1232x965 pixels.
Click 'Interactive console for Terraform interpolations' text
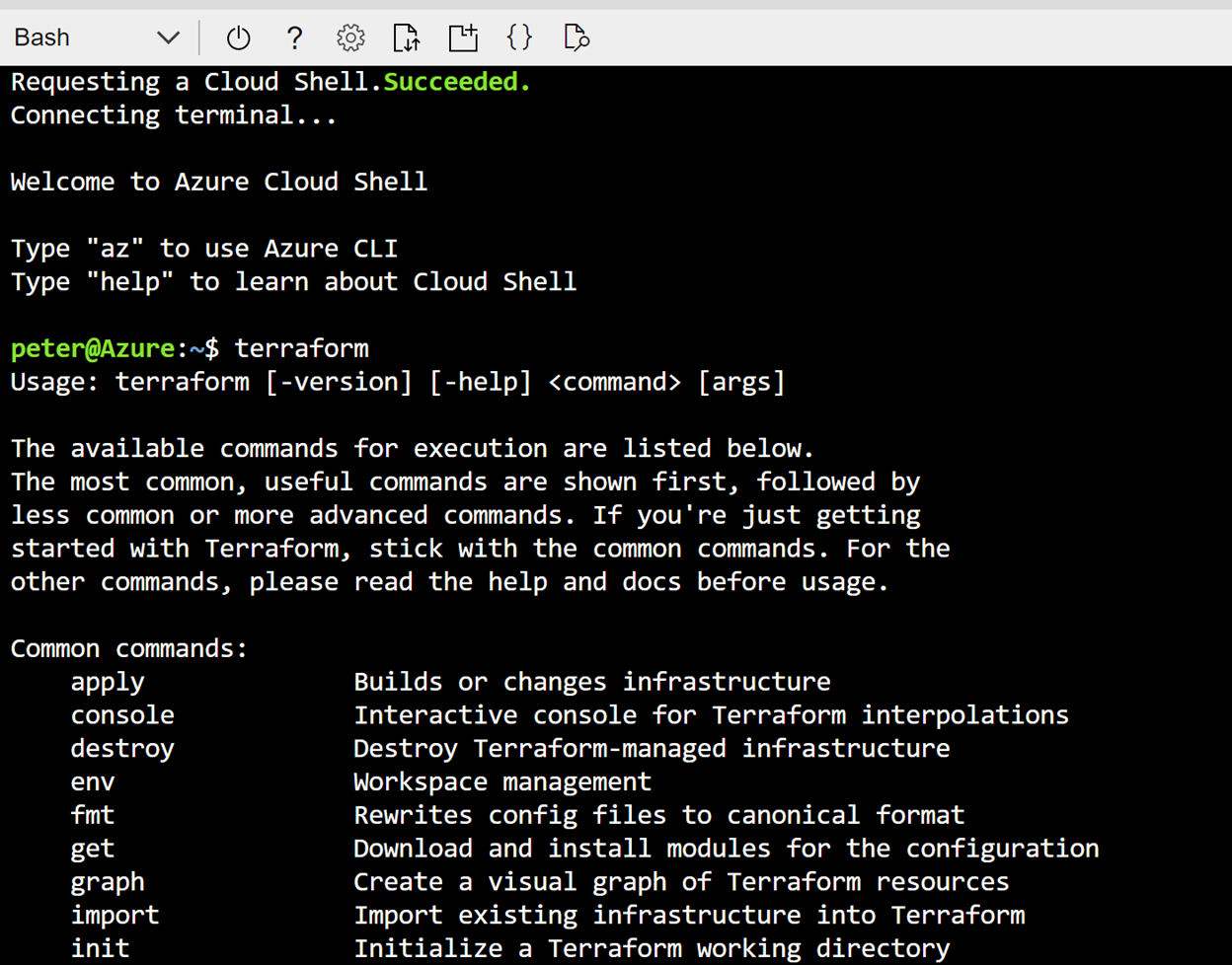[x=711, y=715]
